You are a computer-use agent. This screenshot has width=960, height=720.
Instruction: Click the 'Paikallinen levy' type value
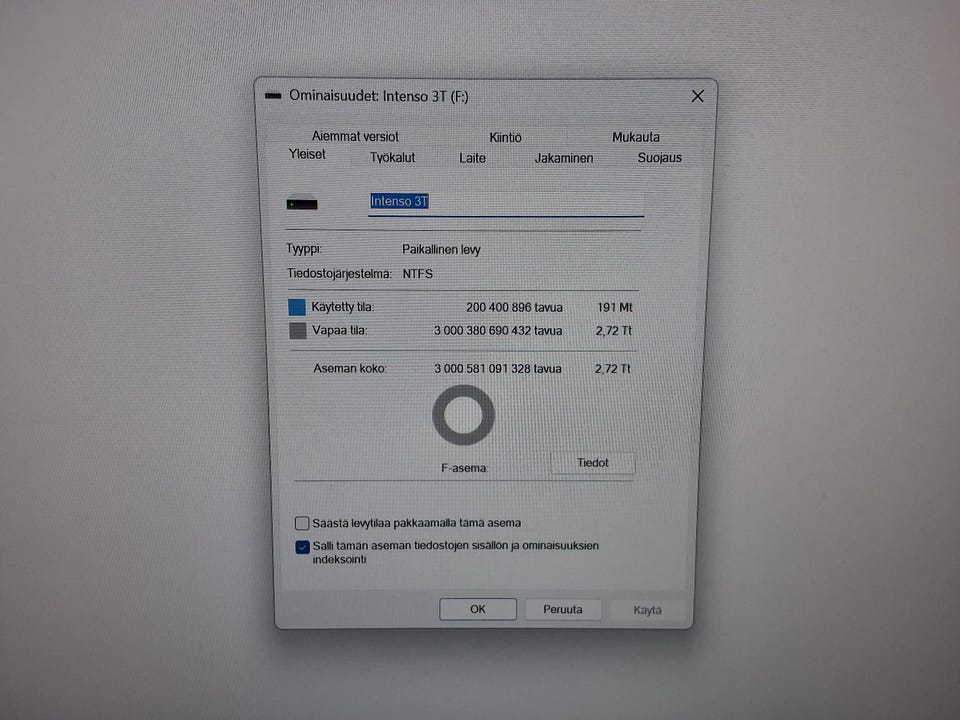[x=441, y=250]
